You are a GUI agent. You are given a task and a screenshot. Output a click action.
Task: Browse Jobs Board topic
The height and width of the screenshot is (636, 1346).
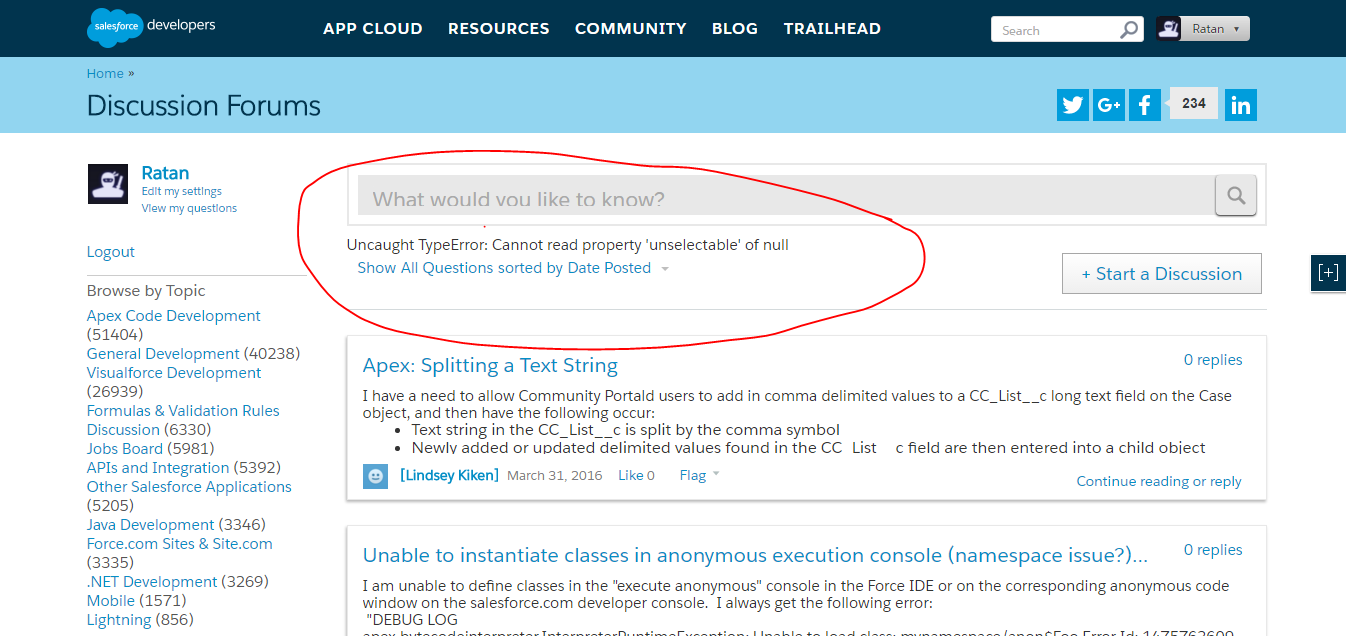pos(125,449)
